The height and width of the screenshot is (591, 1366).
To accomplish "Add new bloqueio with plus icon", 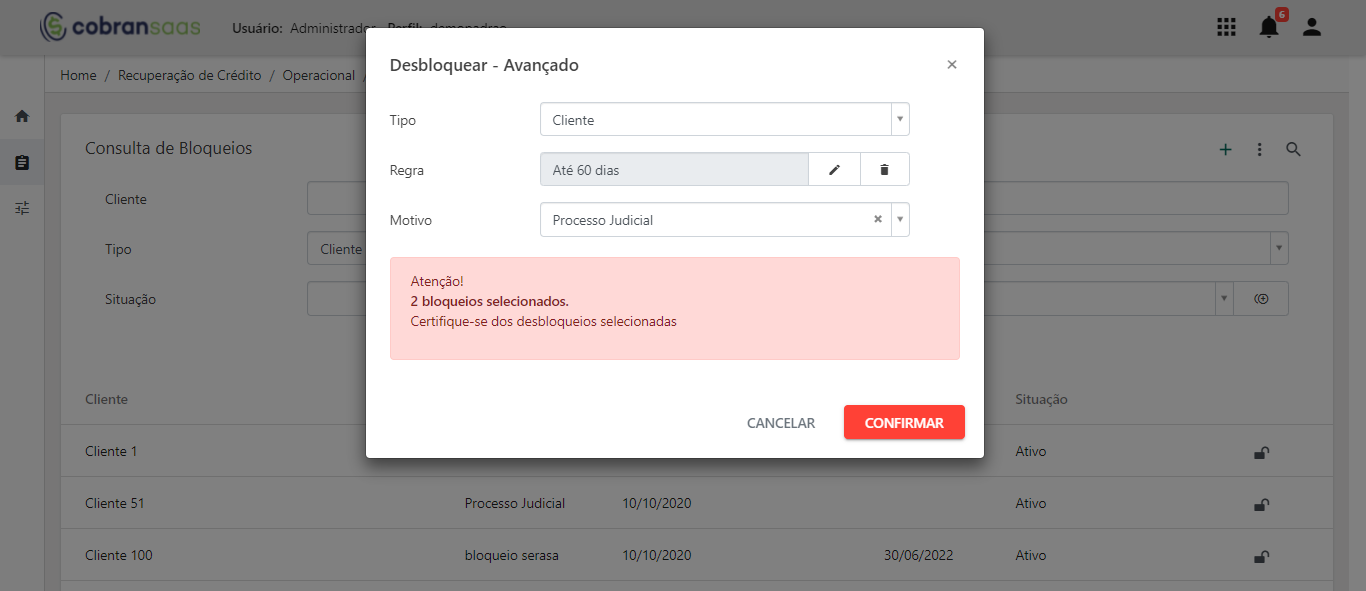I will coord(1225,150).
